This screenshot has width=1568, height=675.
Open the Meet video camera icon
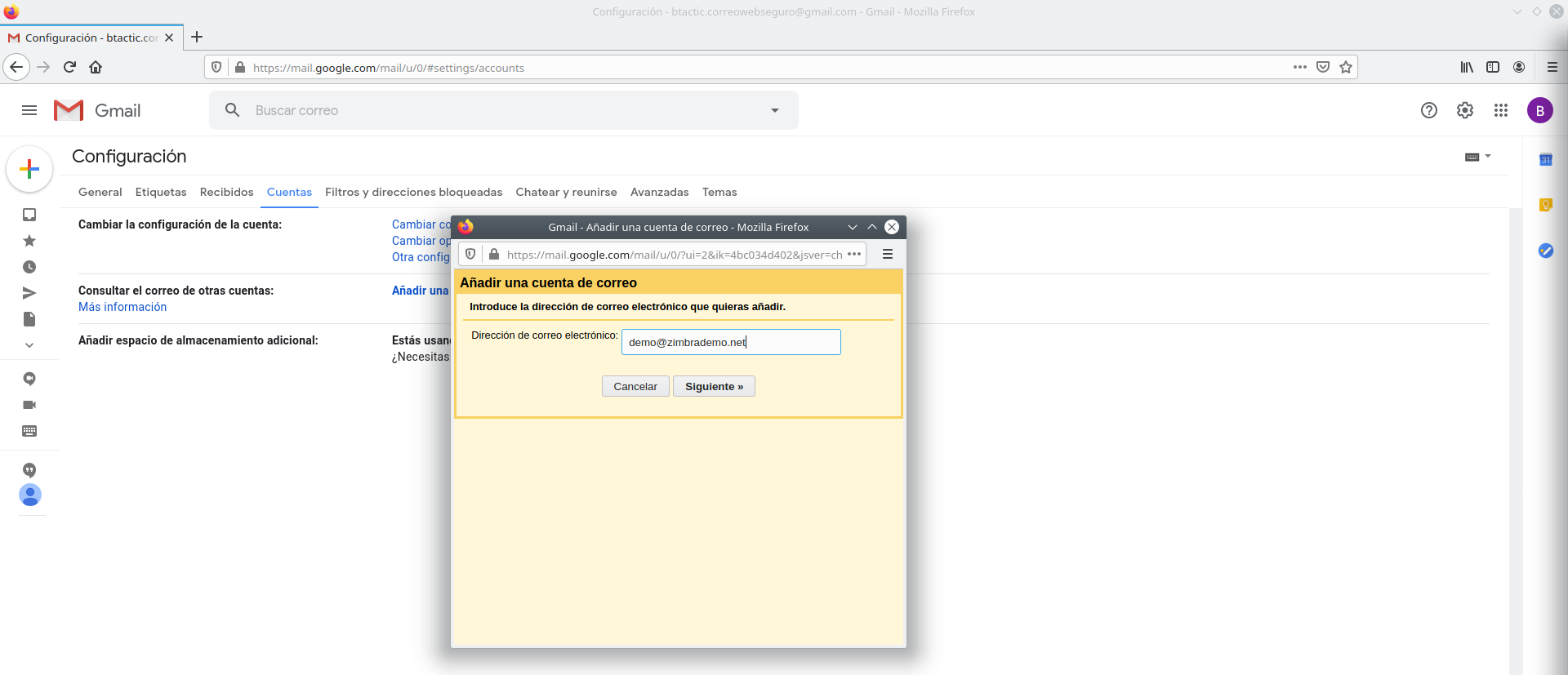pyautogui.click(x=29, y=405)
